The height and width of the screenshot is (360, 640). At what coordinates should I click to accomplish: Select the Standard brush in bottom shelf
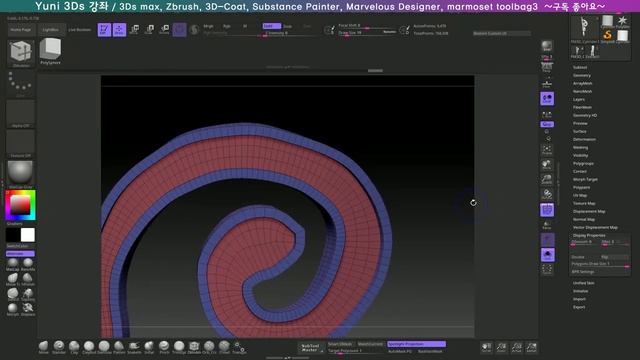(59, 347)
